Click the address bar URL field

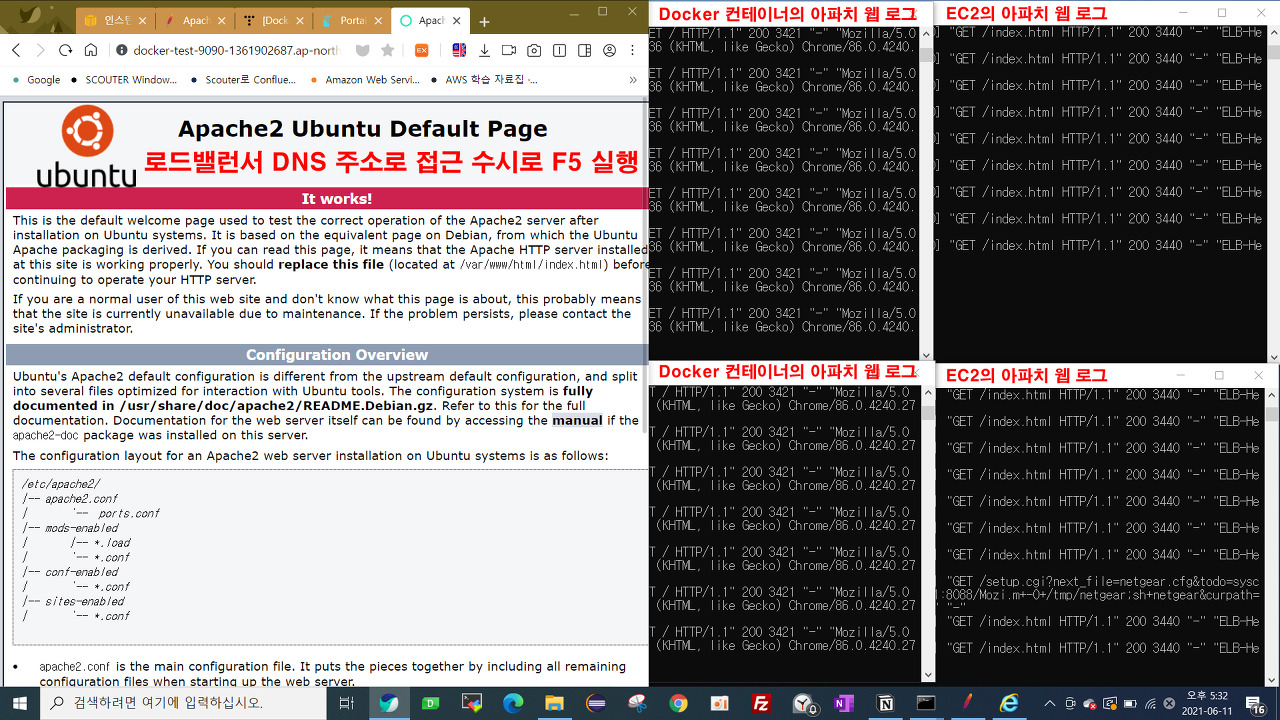[237, 50]
